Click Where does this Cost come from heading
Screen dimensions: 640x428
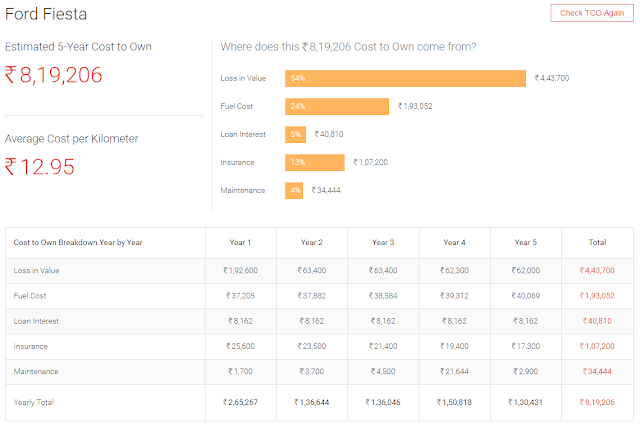(x=349, y=47)
